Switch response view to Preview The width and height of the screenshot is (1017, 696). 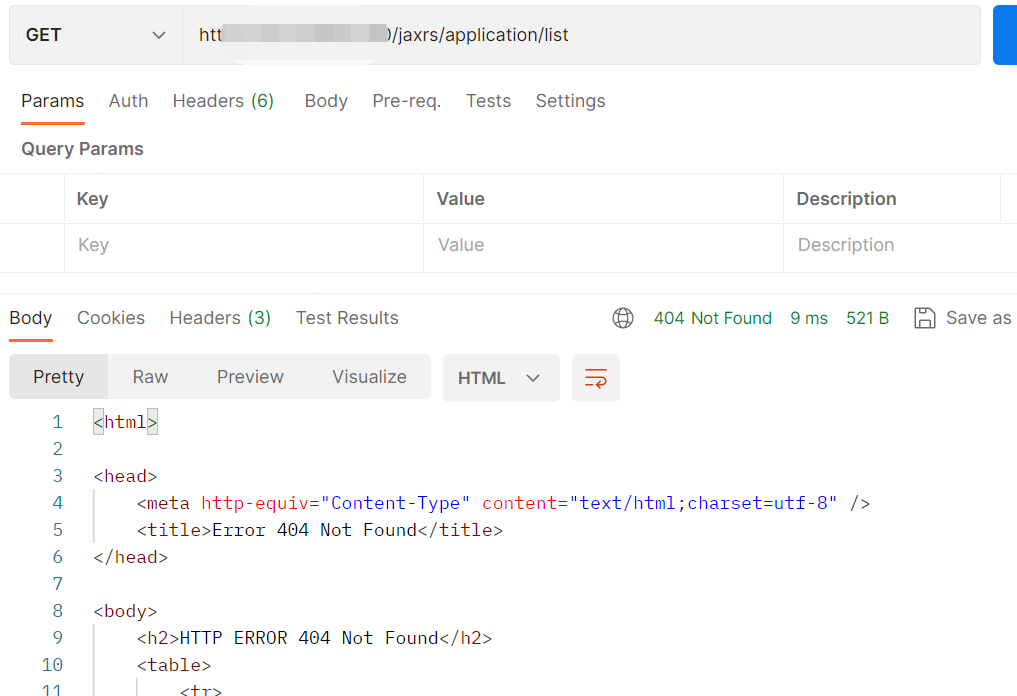pyautogui.click(x=250, y=377)
